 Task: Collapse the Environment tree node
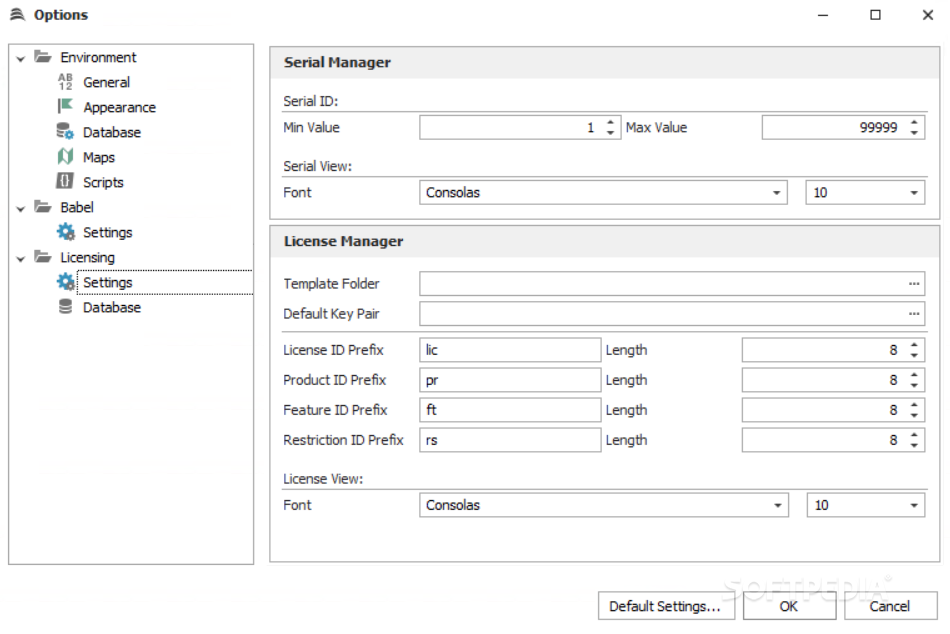coord(21,59)
